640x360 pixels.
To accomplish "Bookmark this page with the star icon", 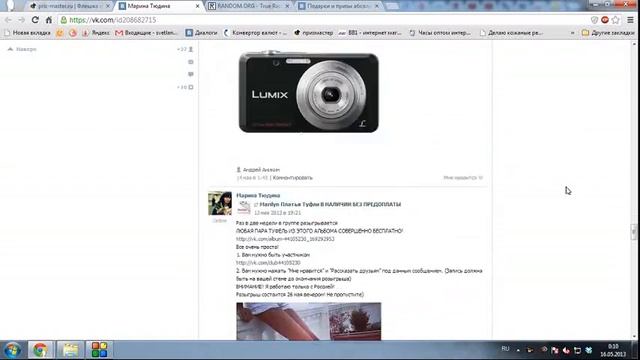I will [616, 20].
